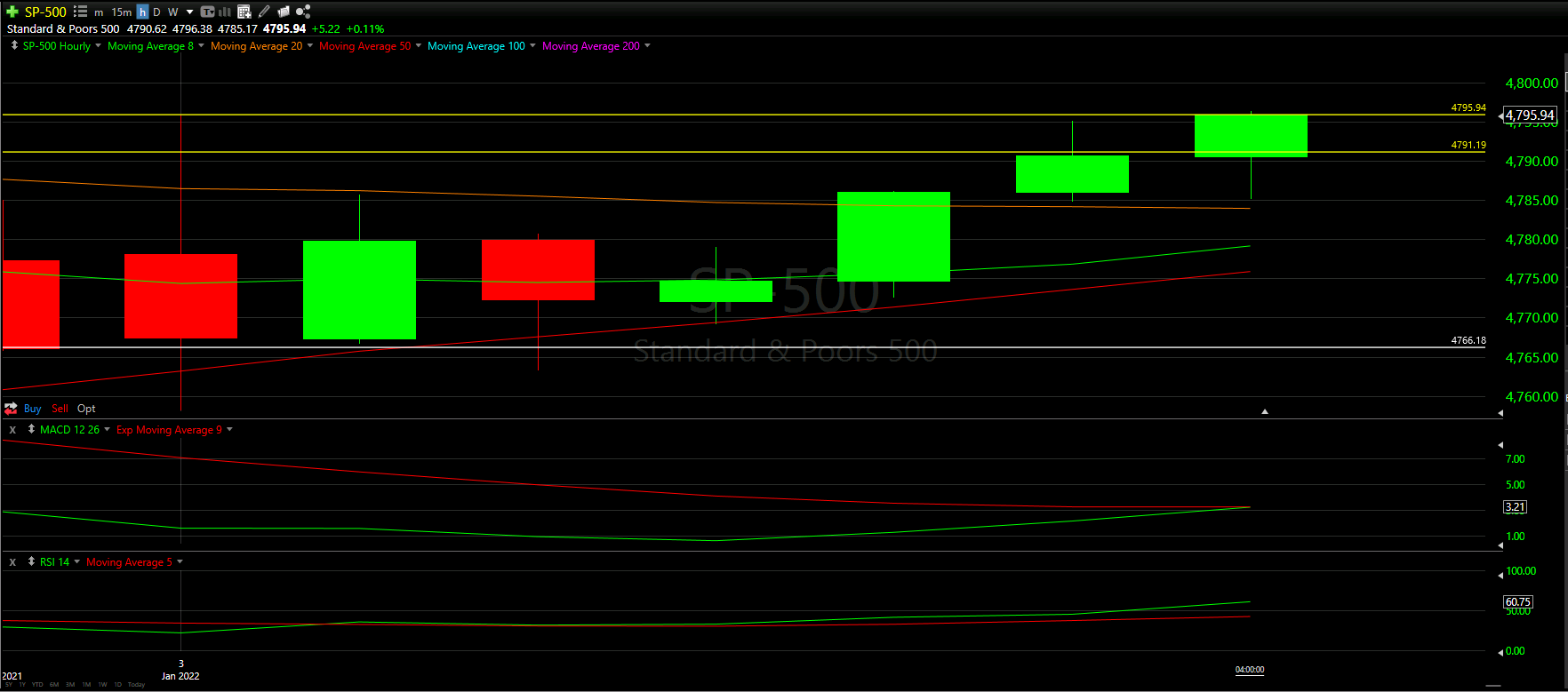Click the 04:00:00 time marker

1250,670
